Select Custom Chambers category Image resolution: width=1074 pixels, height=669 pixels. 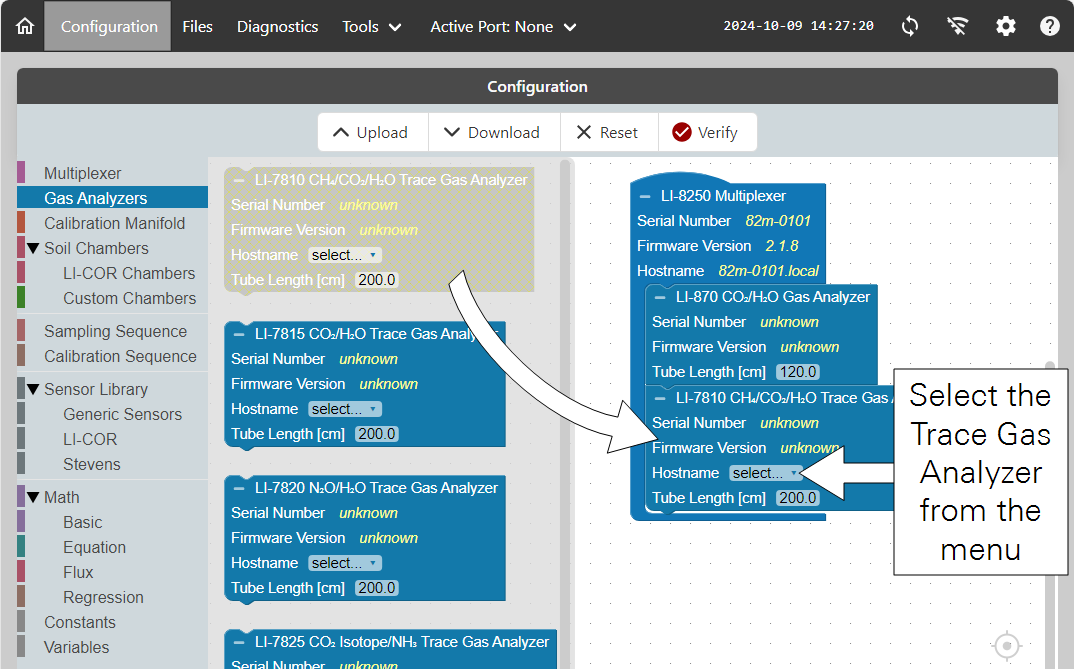coord(129,299)
